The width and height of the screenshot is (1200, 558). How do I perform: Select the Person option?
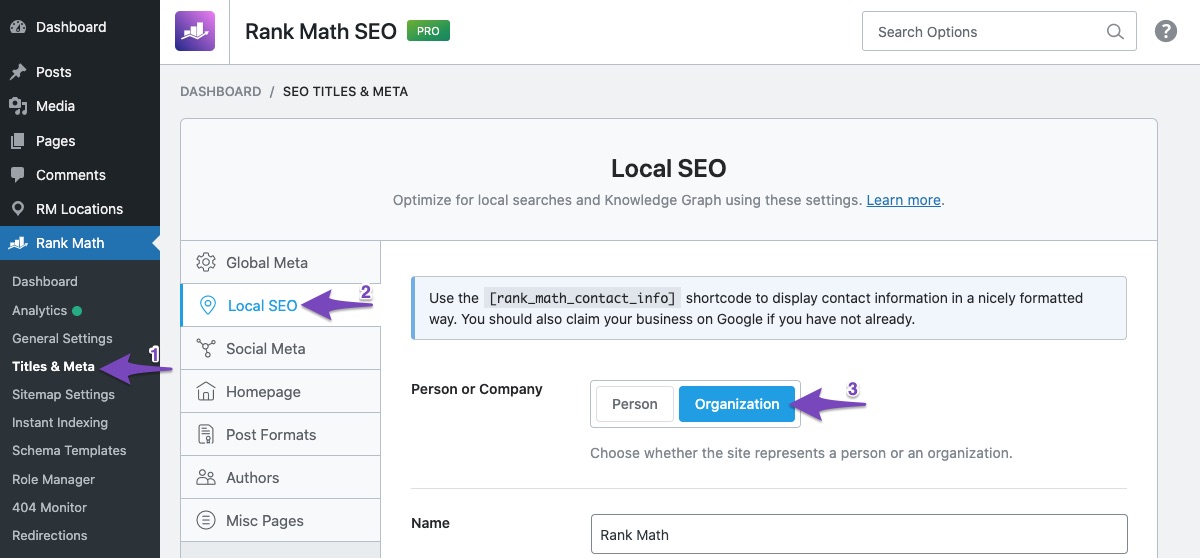tap(635, 404)
